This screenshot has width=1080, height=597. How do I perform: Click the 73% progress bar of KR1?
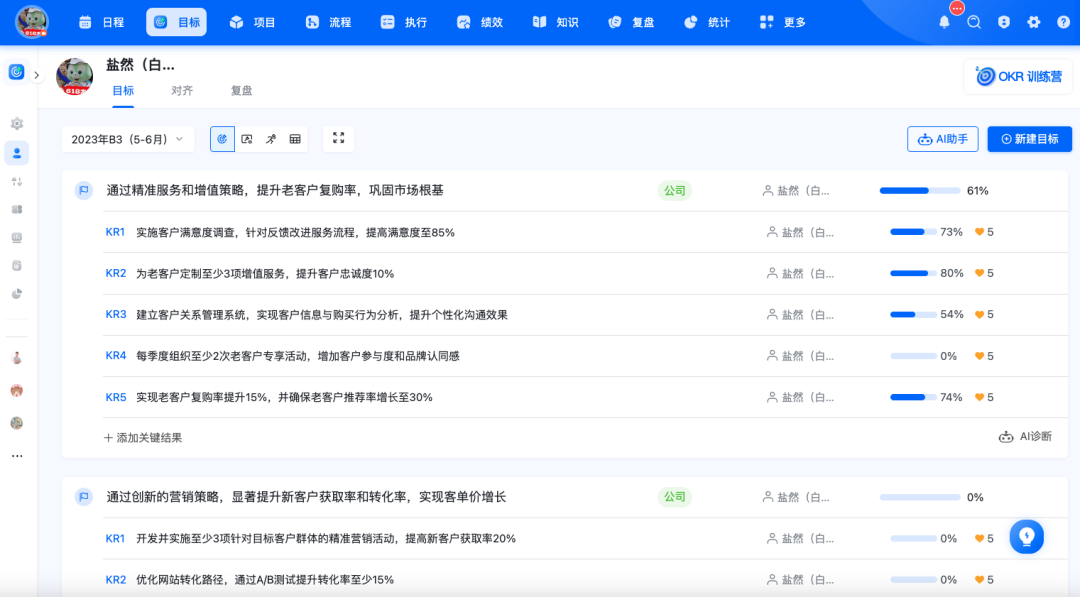coord(913,232)
